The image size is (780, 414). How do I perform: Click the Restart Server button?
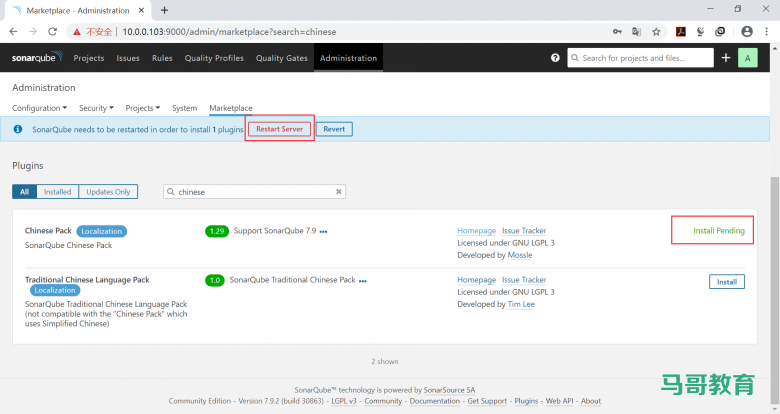click(x=280, y=129)
